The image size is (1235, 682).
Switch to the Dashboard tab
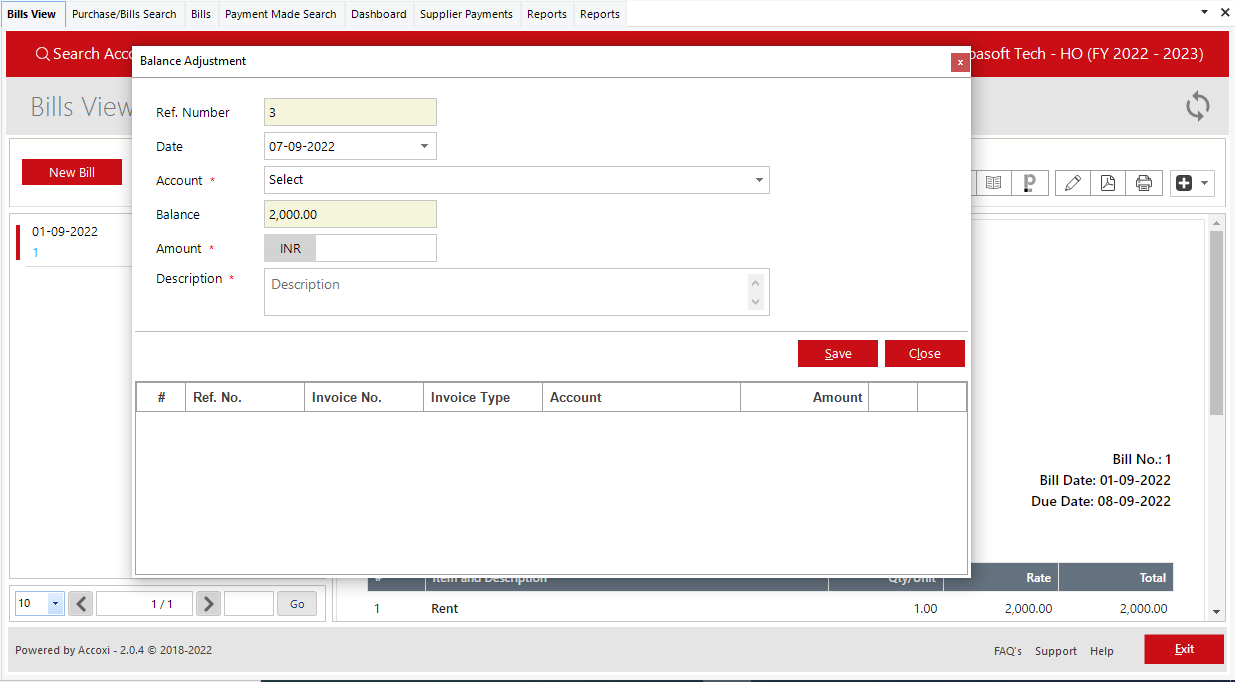coord(378,14)
